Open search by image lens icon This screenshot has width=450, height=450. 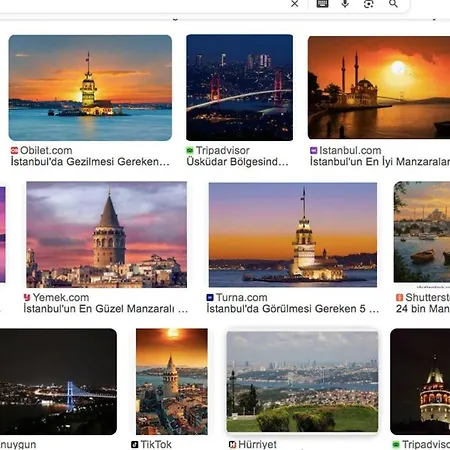point(368,4)
